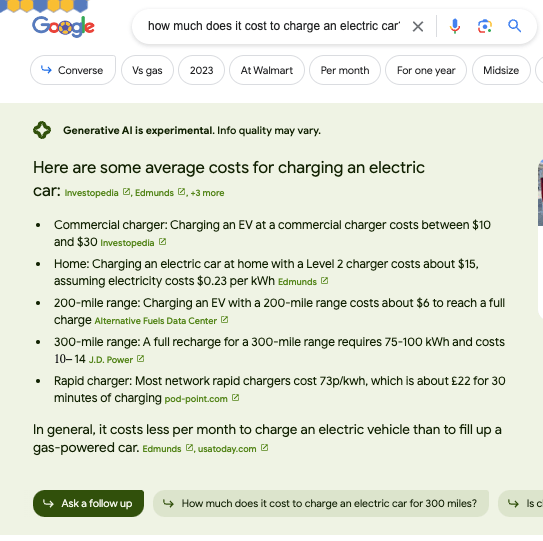Start voice search with microphone icon
Image resolution: width=543 pixels, height=541 pixels.
(x=455, y=26)
